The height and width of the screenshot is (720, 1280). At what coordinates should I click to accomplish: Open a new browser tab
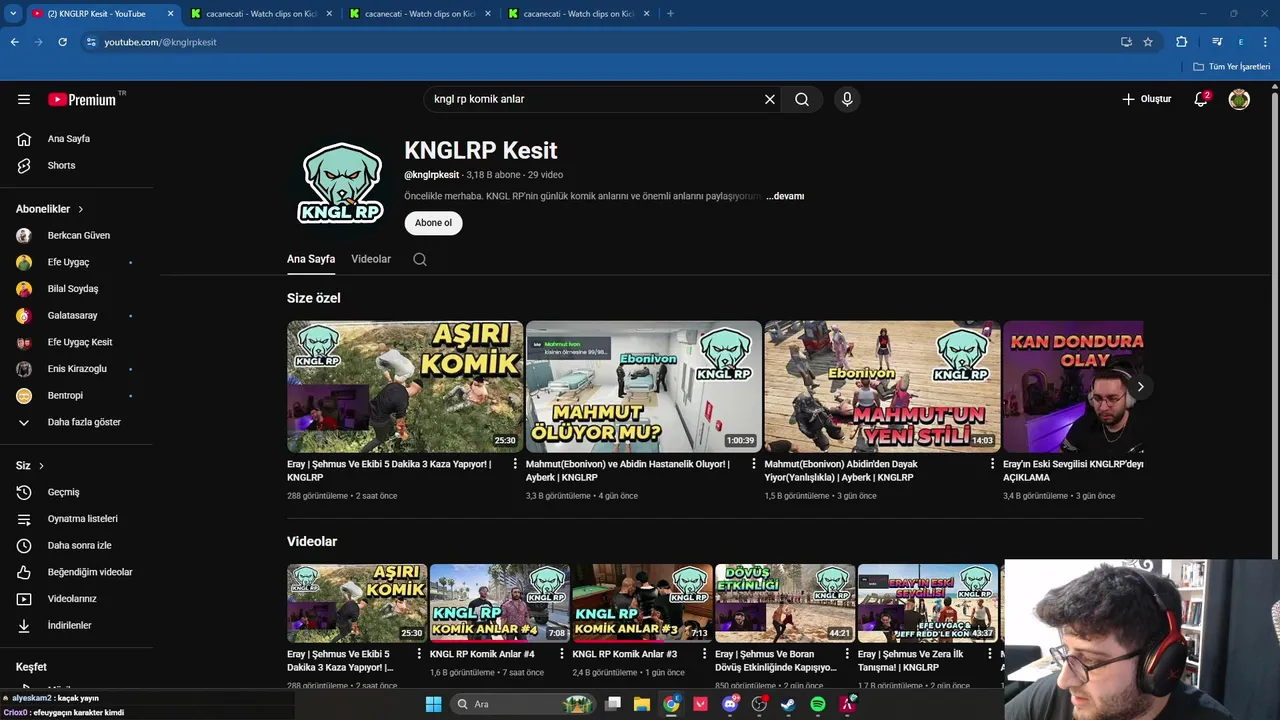tap(670, 14)
